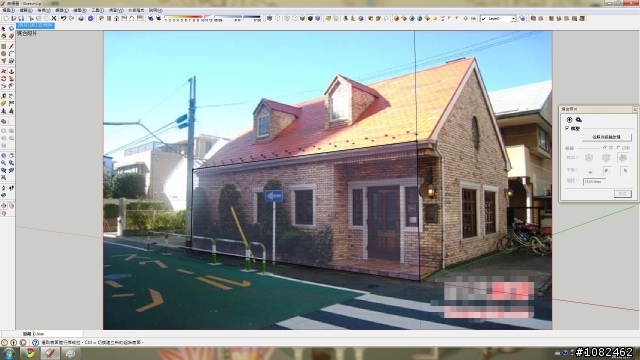Adjust the shadow date slider
The image size is (640, 360).
coord(188,17)
